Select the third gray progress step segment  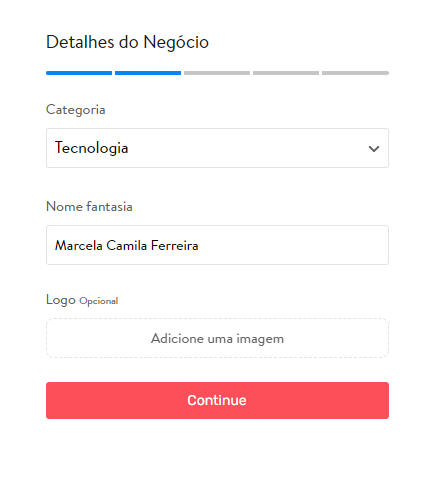(217, 73)
